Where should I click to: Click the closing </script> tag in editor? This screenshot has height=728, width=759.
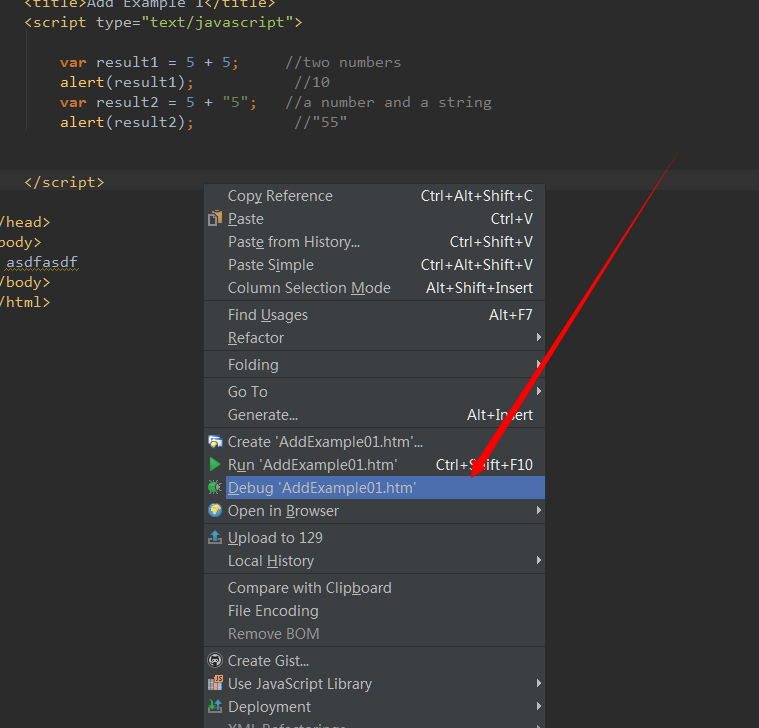[x=64, y=182]
